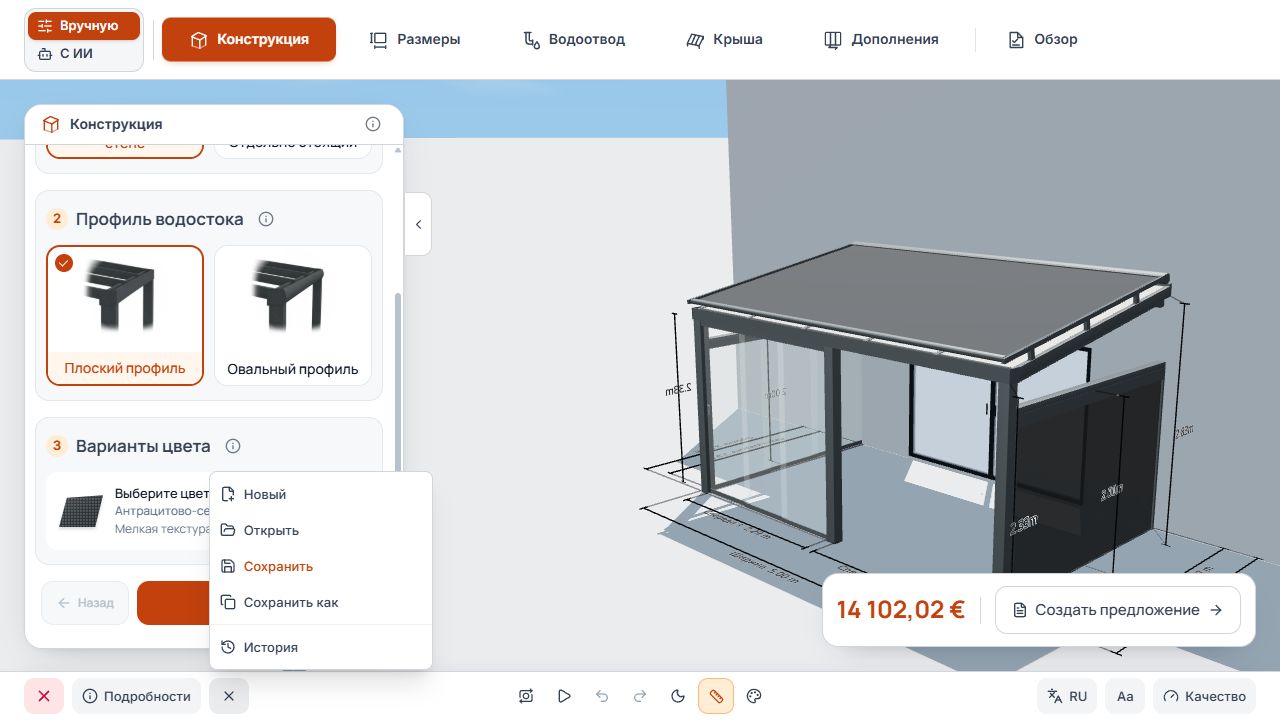The width and height of the screenshot is (1280, 720).
Task: Click the anthracite color texture swatch
Action: click(x=81, y=511)
